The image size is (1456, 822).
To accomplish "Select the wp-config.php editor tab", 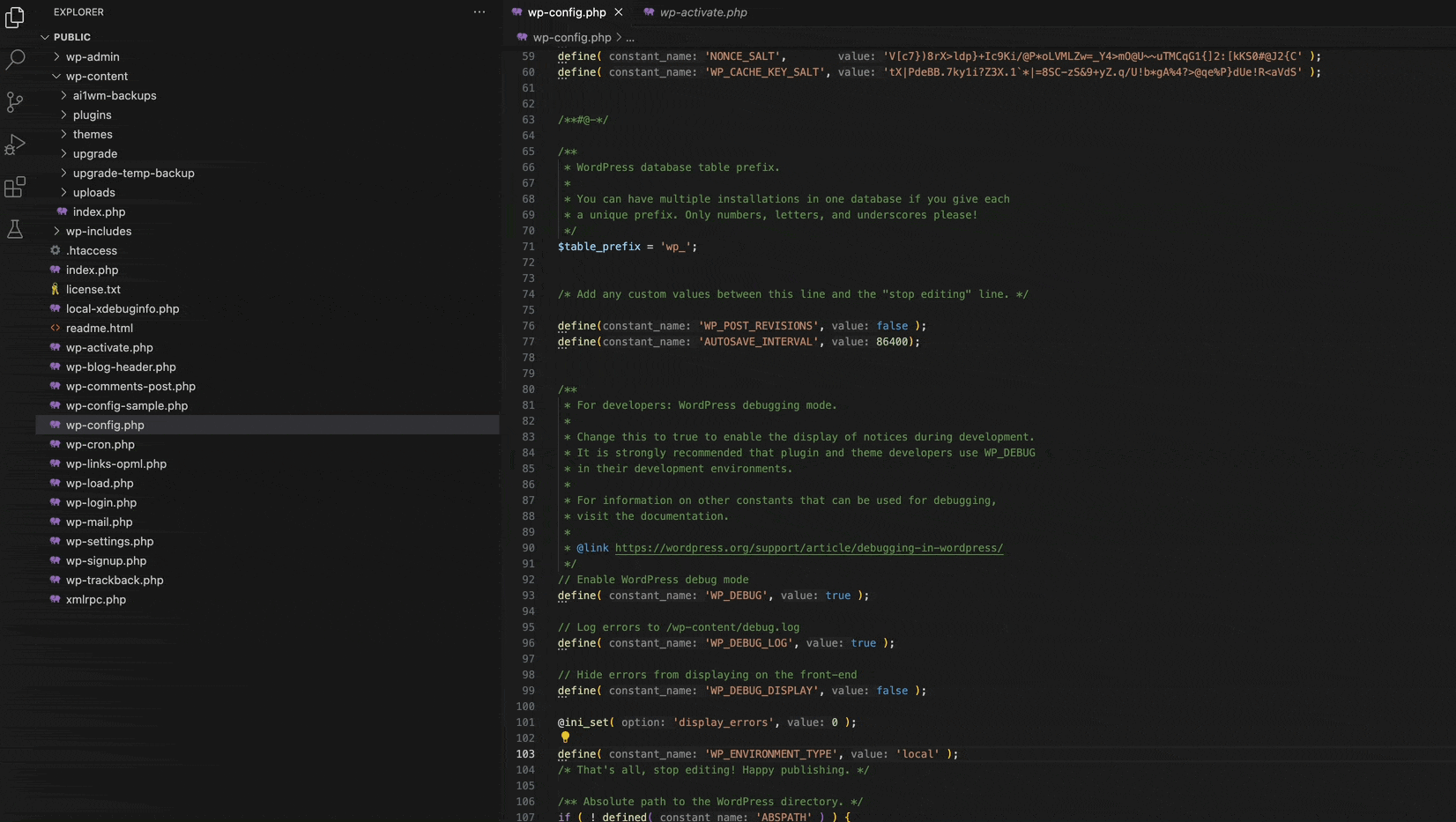I will (x=567, y=12).
